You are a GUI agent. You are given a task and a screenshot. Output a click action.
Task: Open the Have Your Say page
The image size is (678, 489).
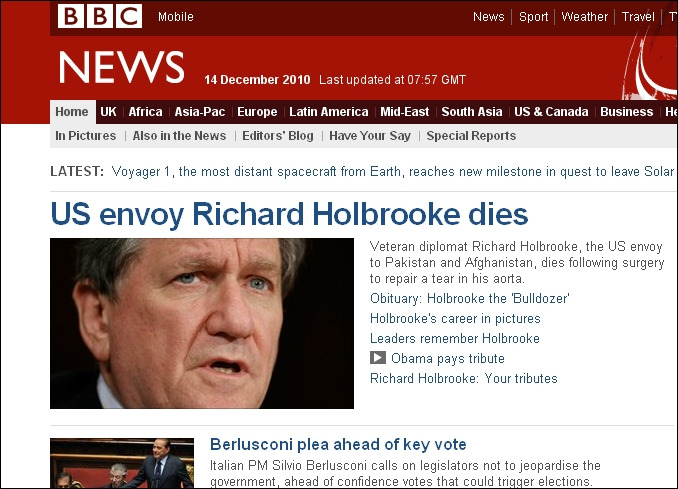tap(370, 136)
